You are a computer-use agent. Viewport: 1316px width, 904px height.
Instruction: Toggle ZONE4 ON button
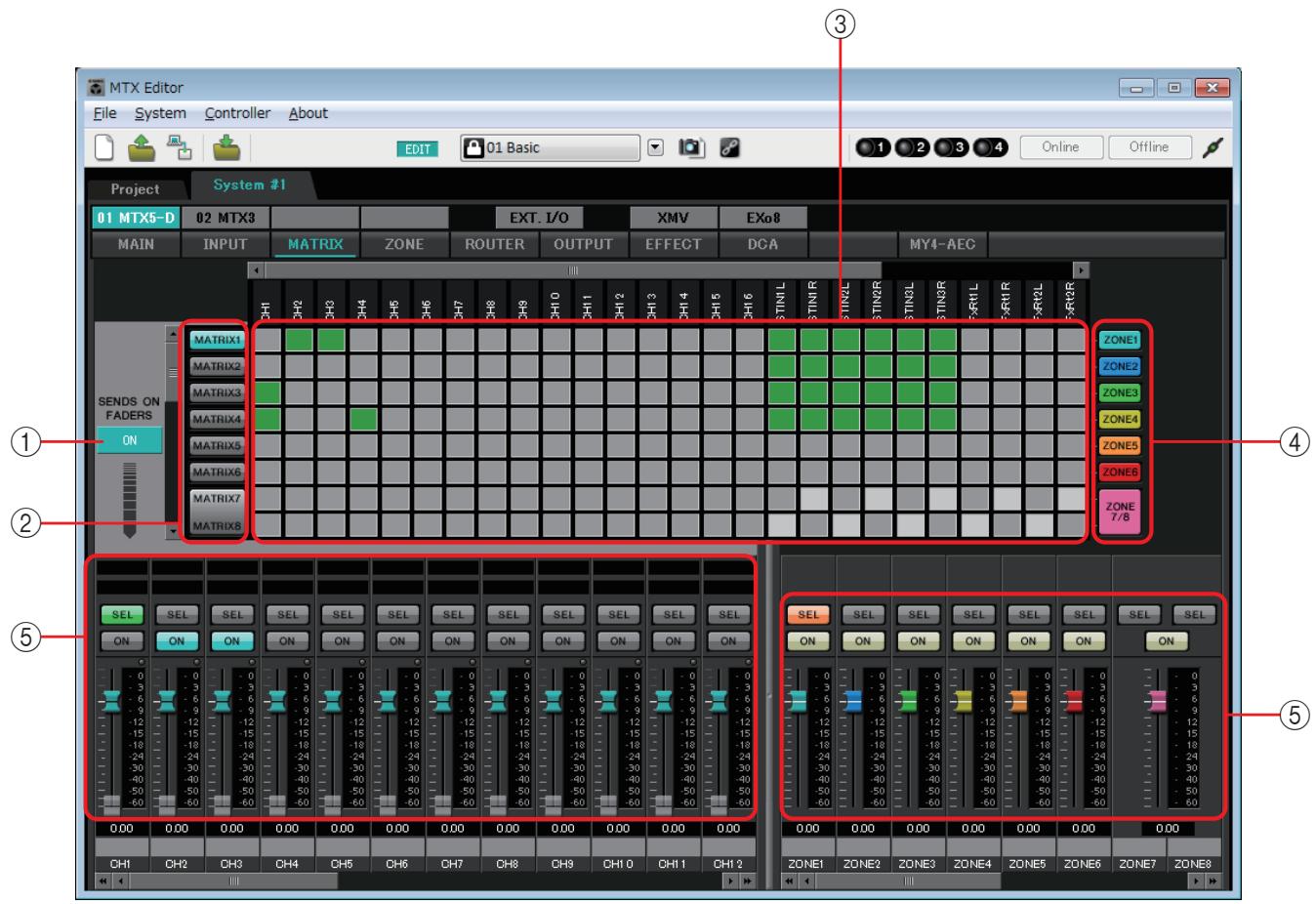pyautogui.click(x=973, y=641)
